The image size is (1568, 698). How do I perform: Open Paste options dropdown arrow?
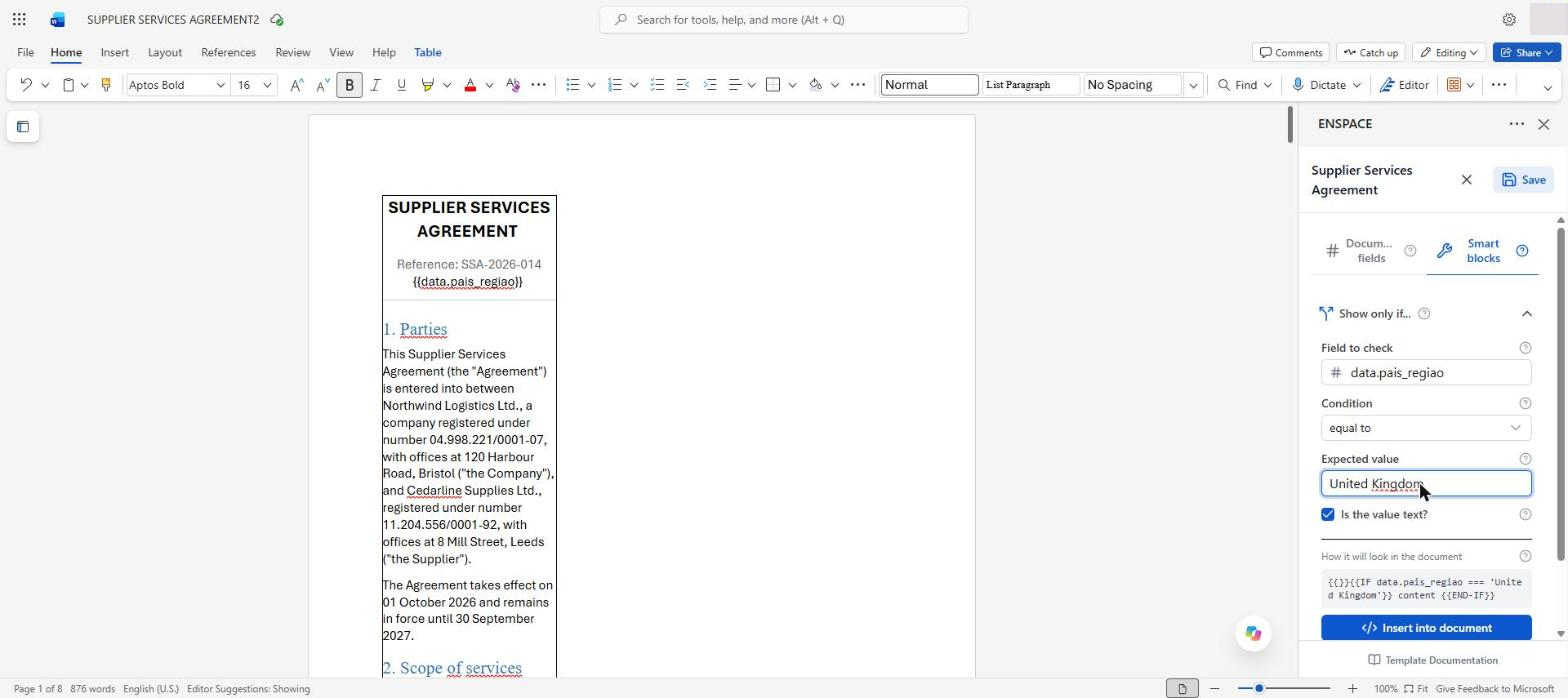84,85
